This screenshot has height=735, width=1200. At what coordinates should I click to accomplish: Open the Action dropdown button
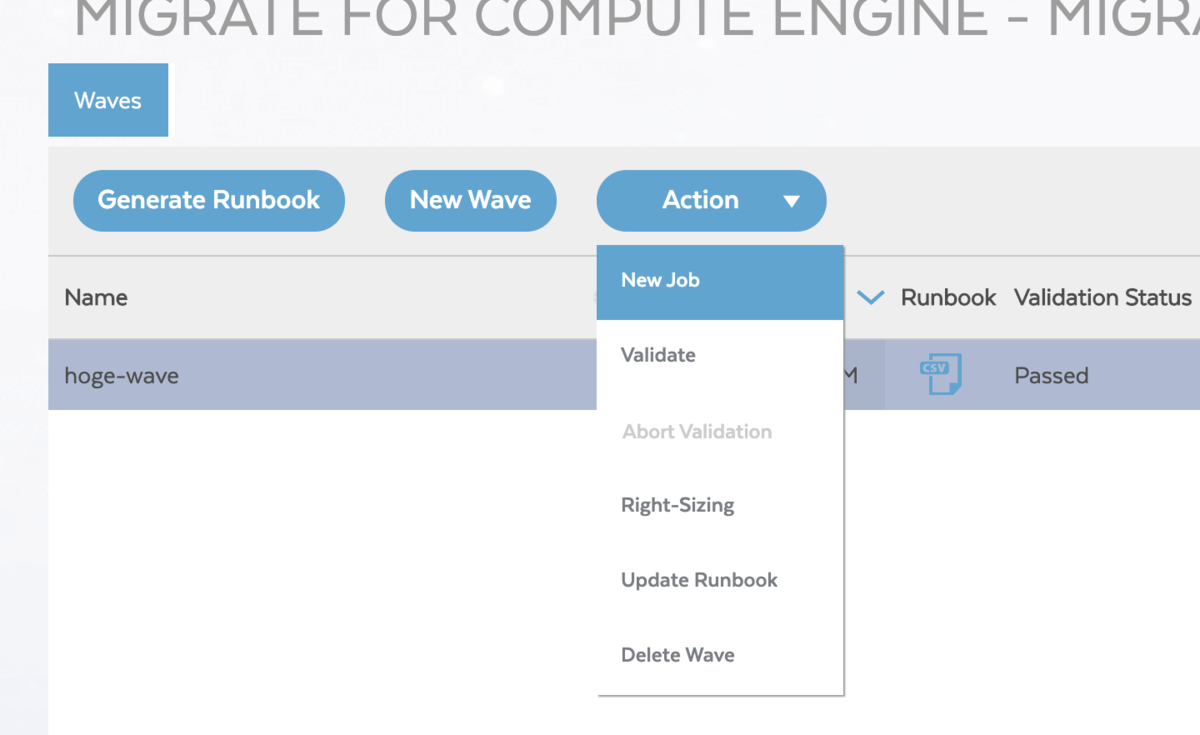711,200
